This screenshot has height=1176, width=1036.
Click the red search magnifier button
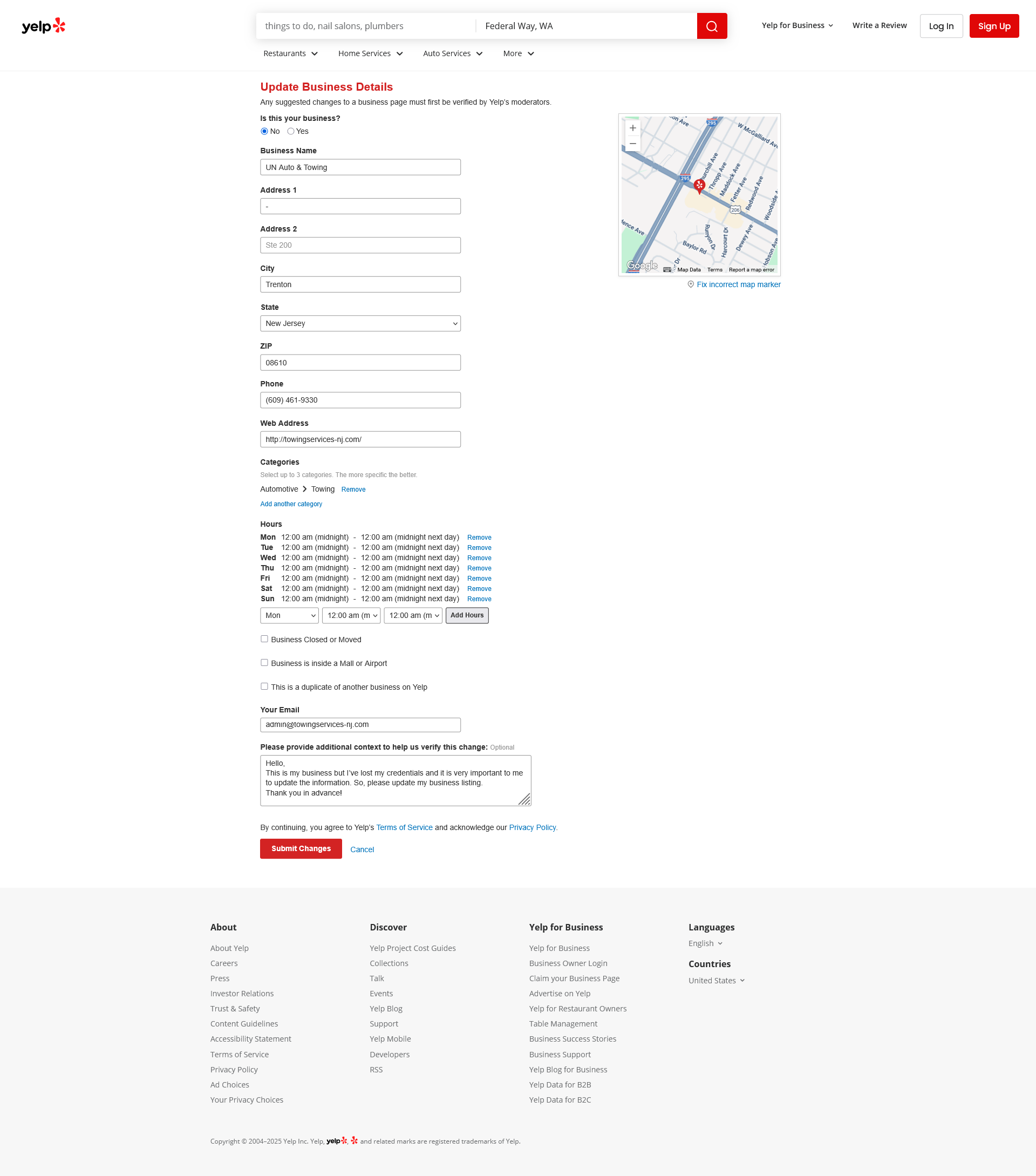(712, 26)
